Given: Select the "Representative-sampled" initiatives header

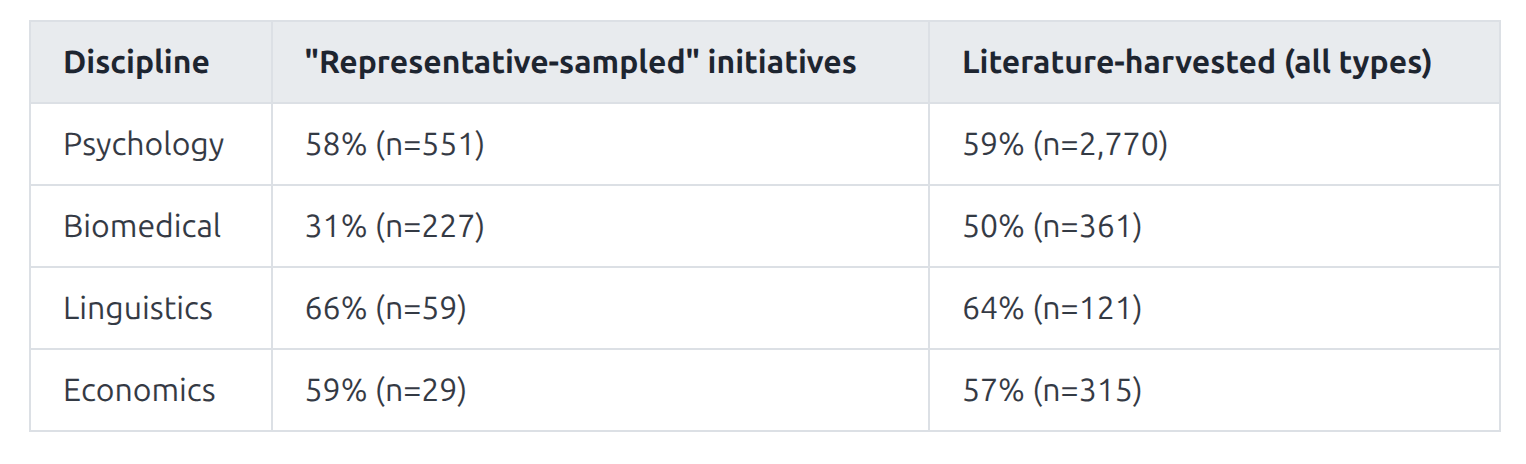Looking at the screenshot, I should 581,63.
